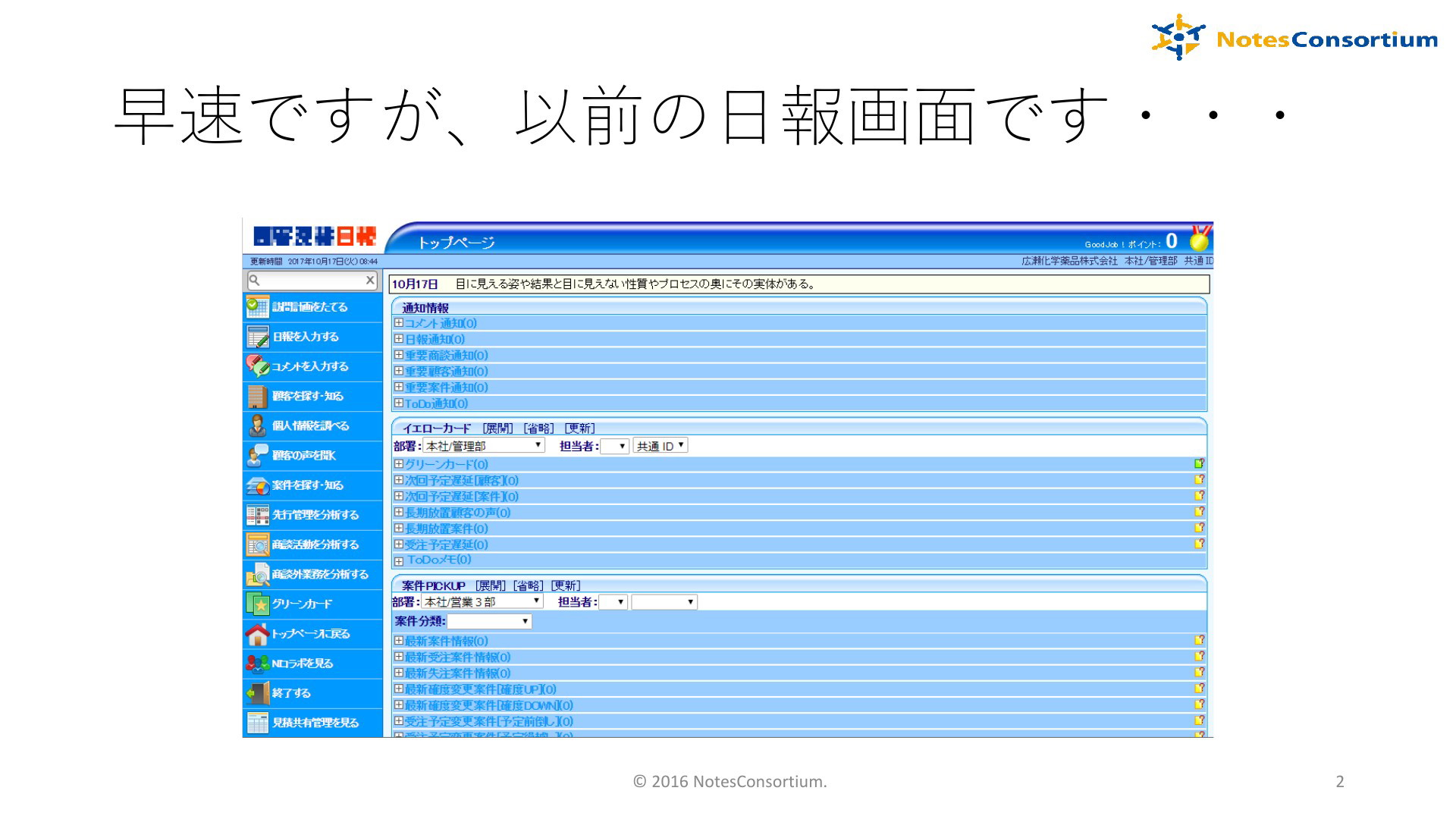Open 最新確度変更案件[確度UP](0) link
Image resolution: width=1456 pixels, height=819 pixels.
coord(481,689)
